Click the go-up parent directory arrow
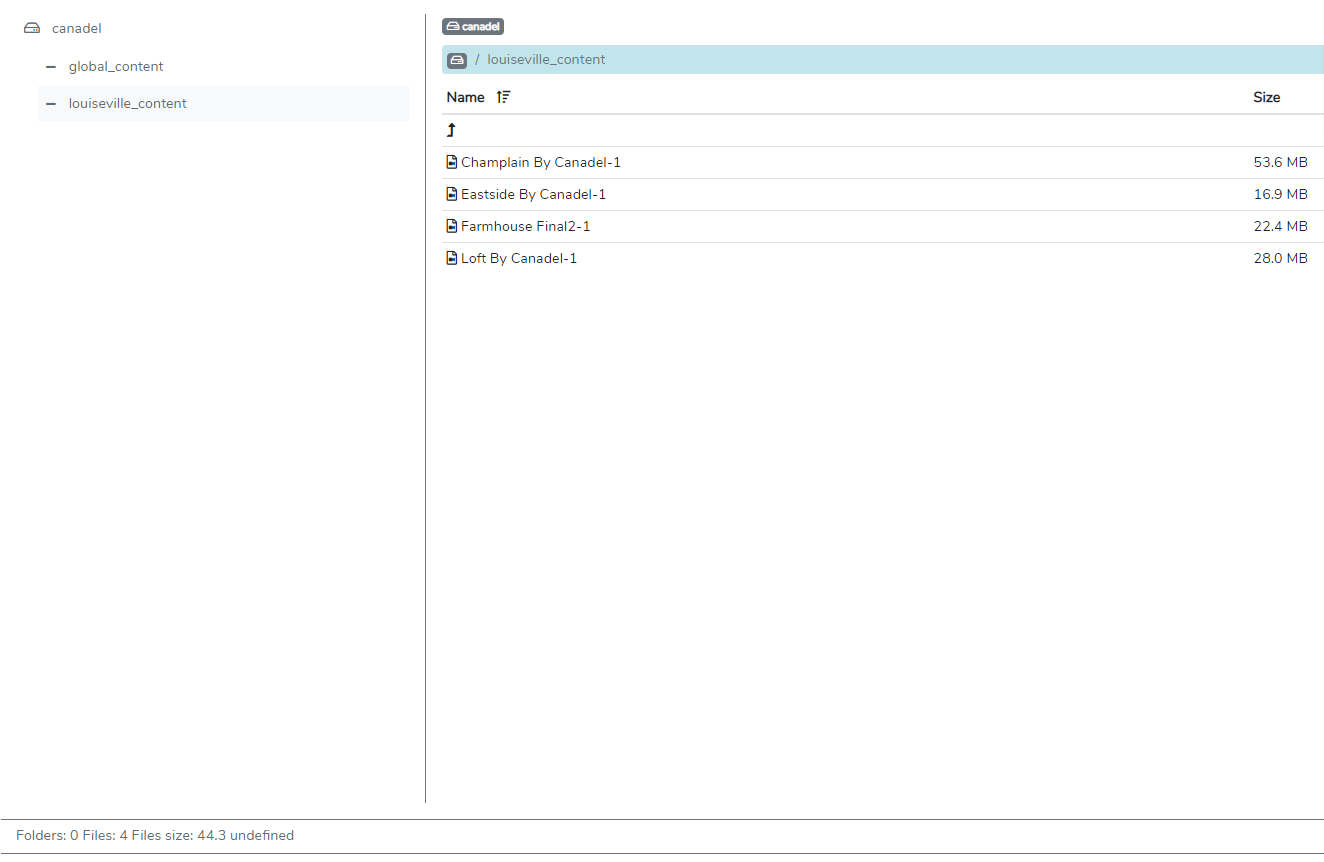Screen dimensions: 1324x862 (x=451, y=129)
